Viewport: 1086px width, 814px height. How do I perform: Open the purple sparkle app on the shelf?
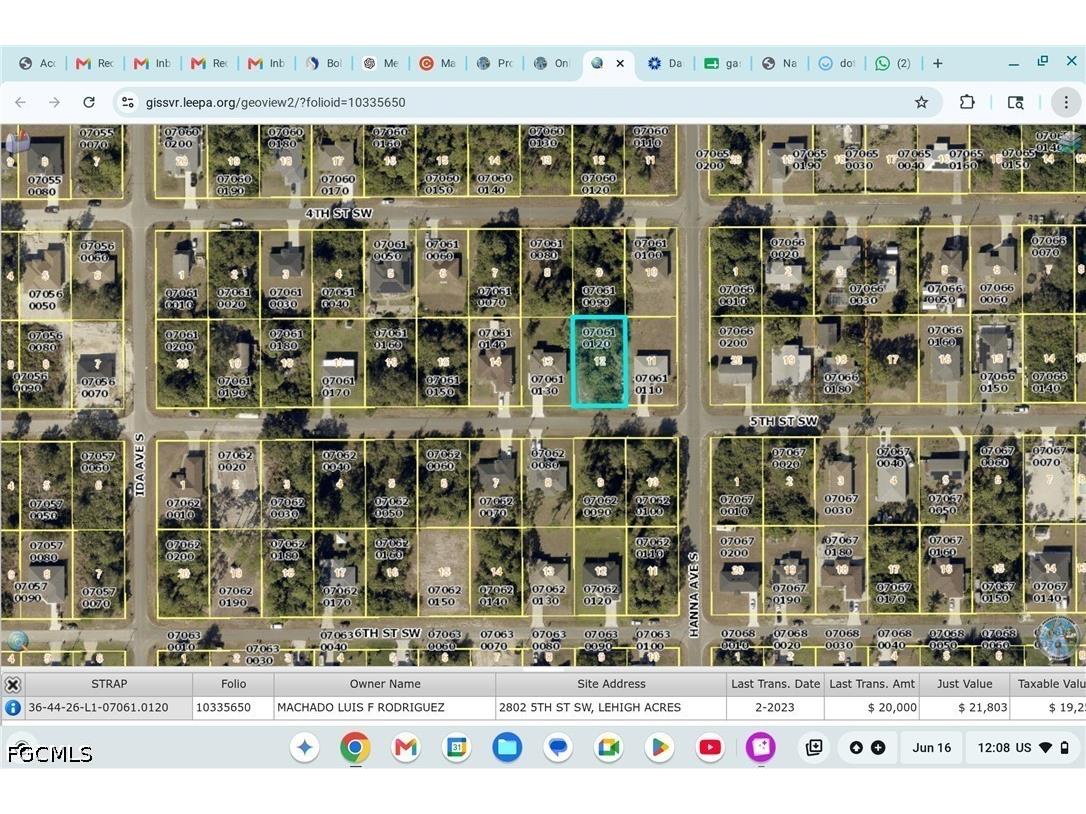[760, 747]
